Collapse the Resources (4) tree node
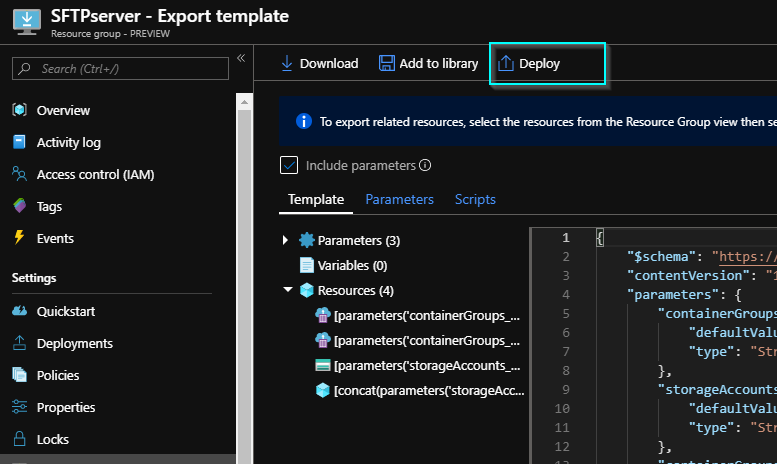The height and width of the screenshot is (464, 777). click(x=287, y=290)
